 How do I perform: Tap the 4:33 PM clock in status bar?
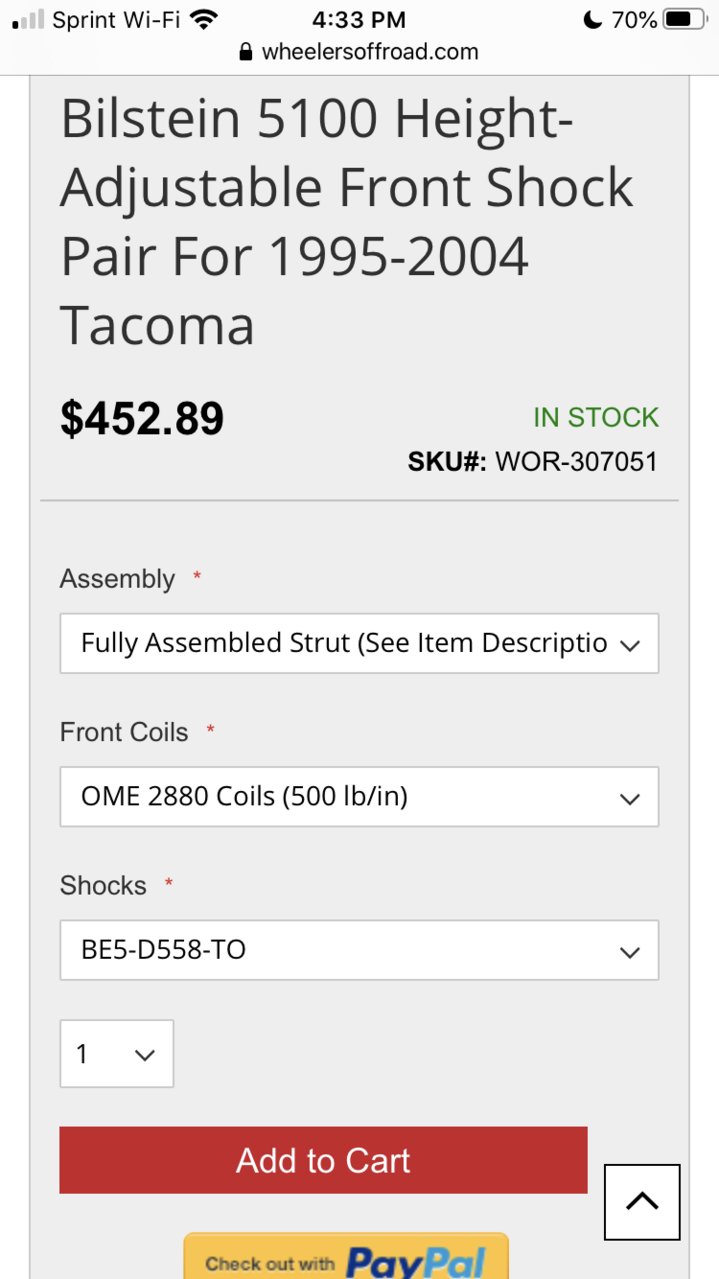coord(359,19)
